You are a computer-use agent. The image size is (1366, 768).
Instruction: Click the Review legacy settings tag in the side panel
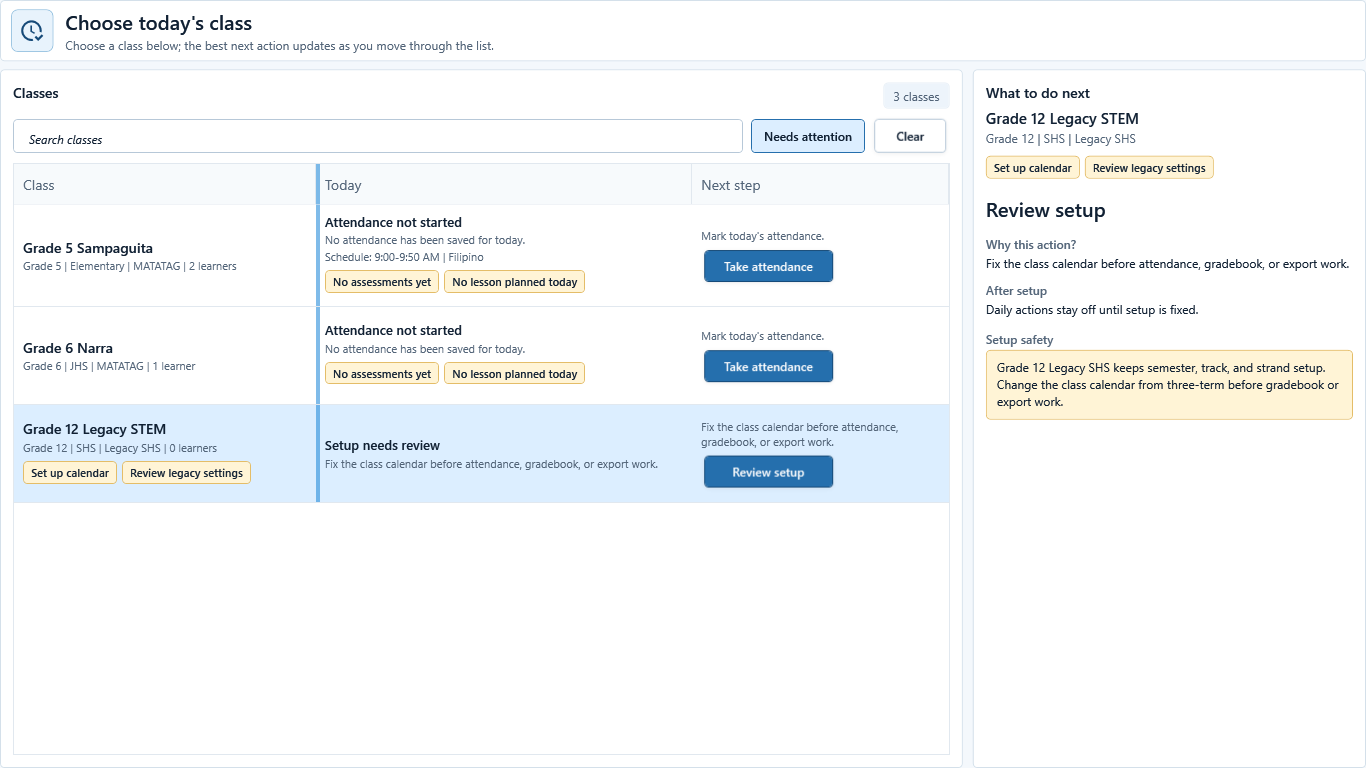coord(1149,168)
